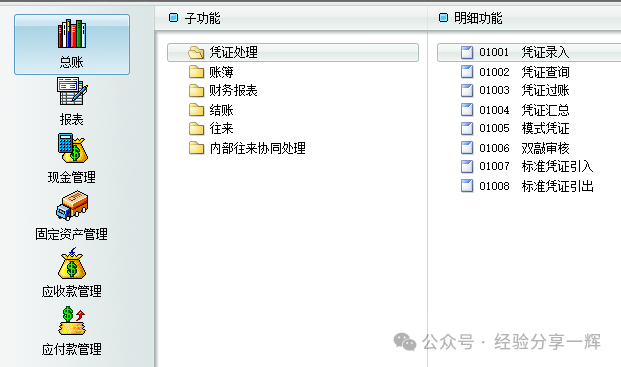The width and height of the screenshot is (621, 367).
Task: Select the 财务报表 folder
Action: 223,91
